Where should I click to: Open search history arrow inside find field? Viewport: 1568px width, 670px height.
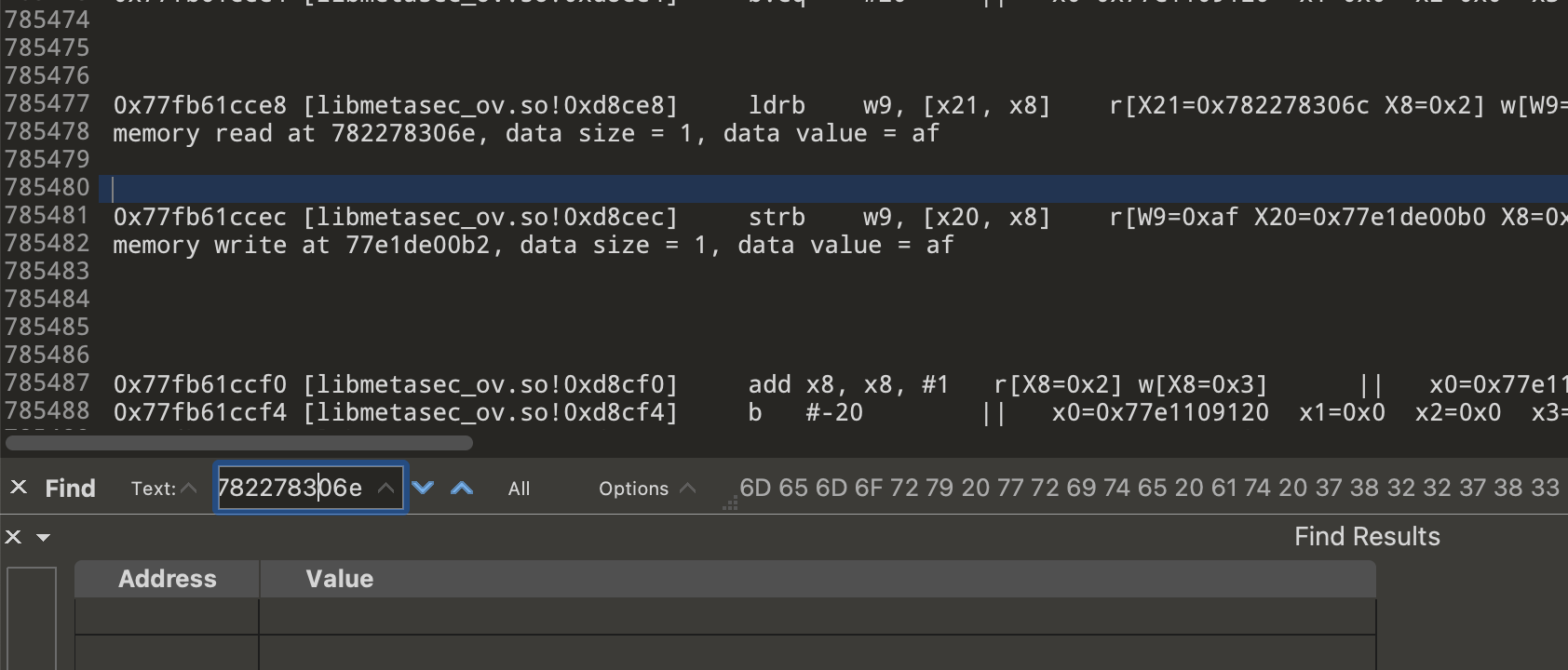[x=386, y=488]
